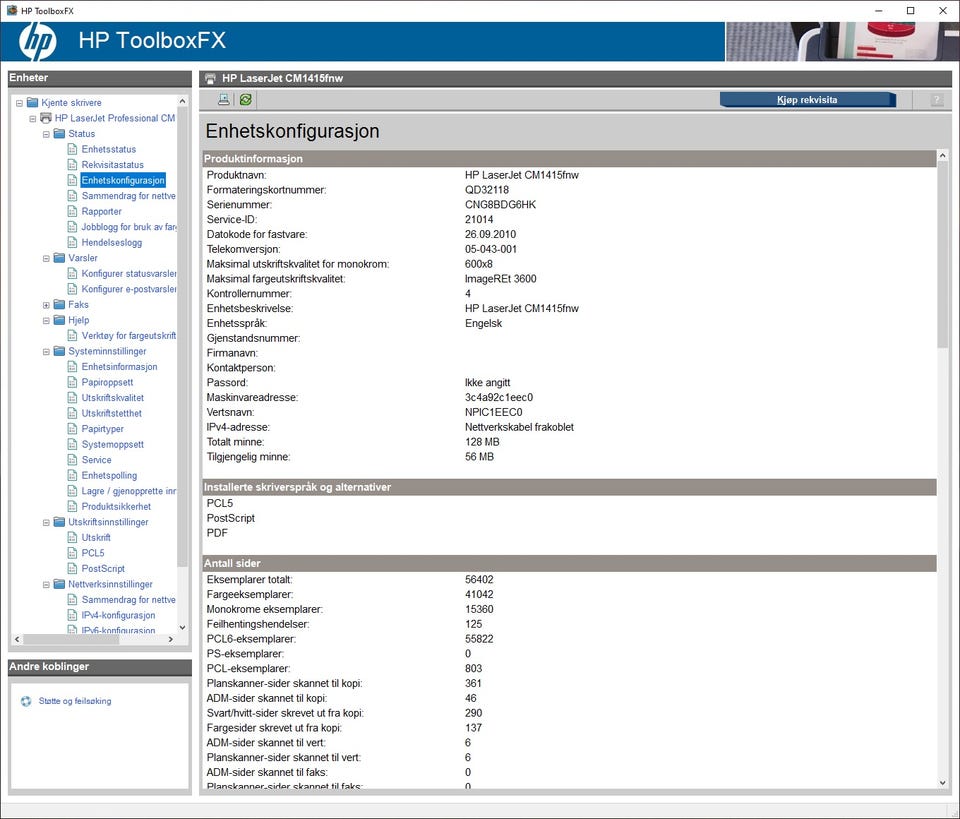960x819 pixels.
Task: Minimize the HP ToolboxFX window
Action: click(879, 10)
